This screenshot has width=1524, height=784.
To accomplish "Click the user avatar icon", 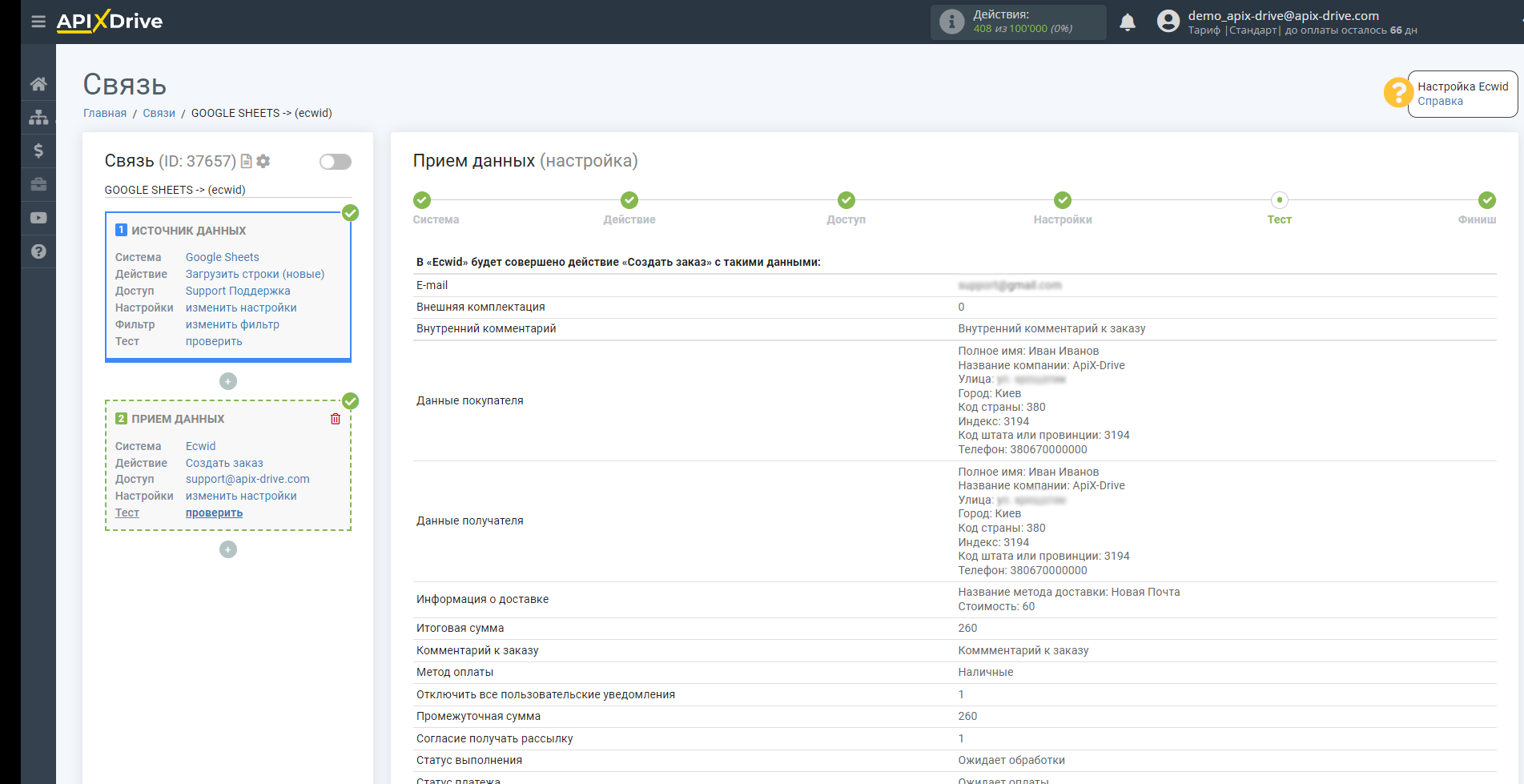I will (x=1168, y=22).
